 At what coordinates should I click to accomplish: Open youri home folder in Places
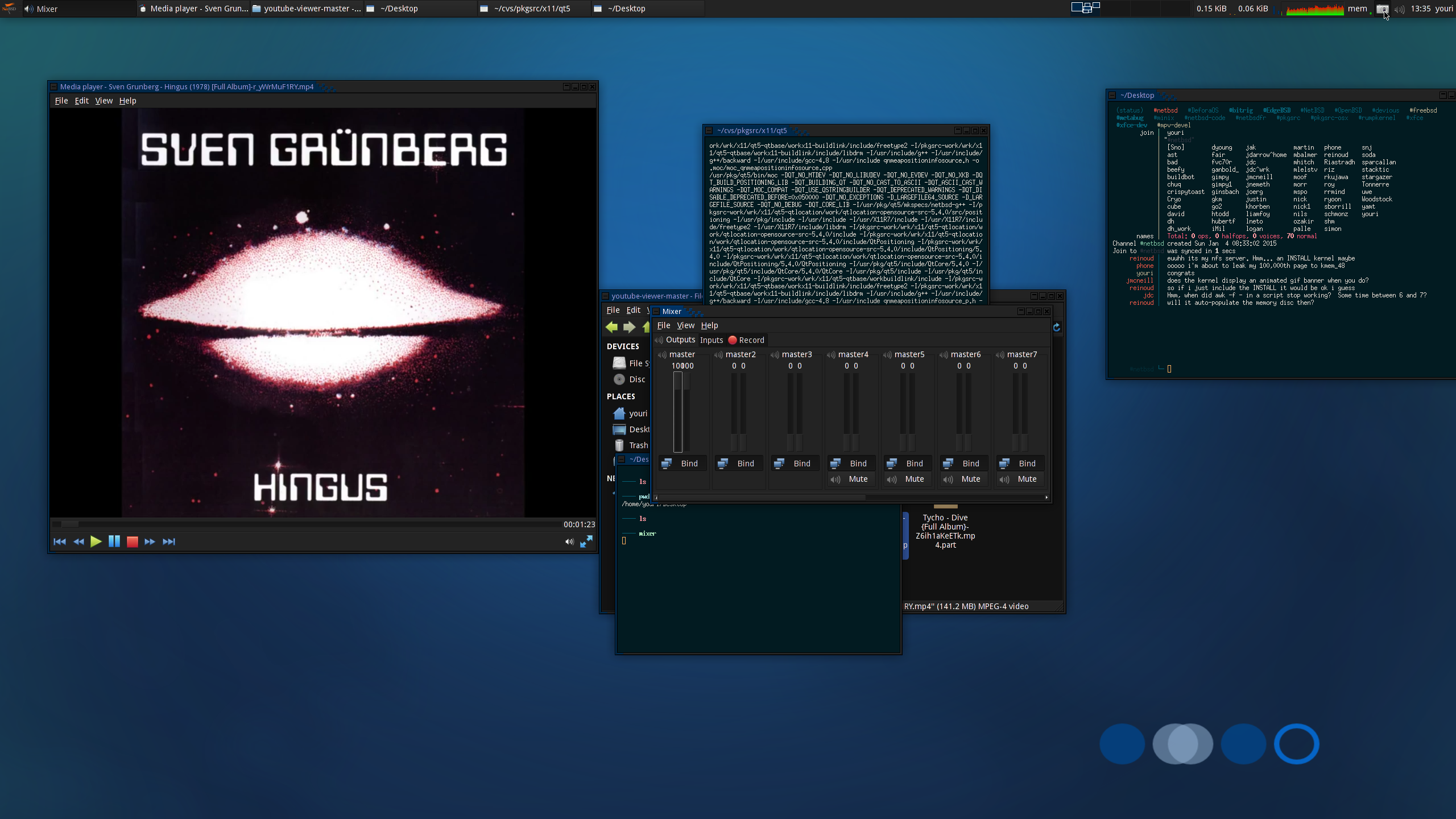630,413
